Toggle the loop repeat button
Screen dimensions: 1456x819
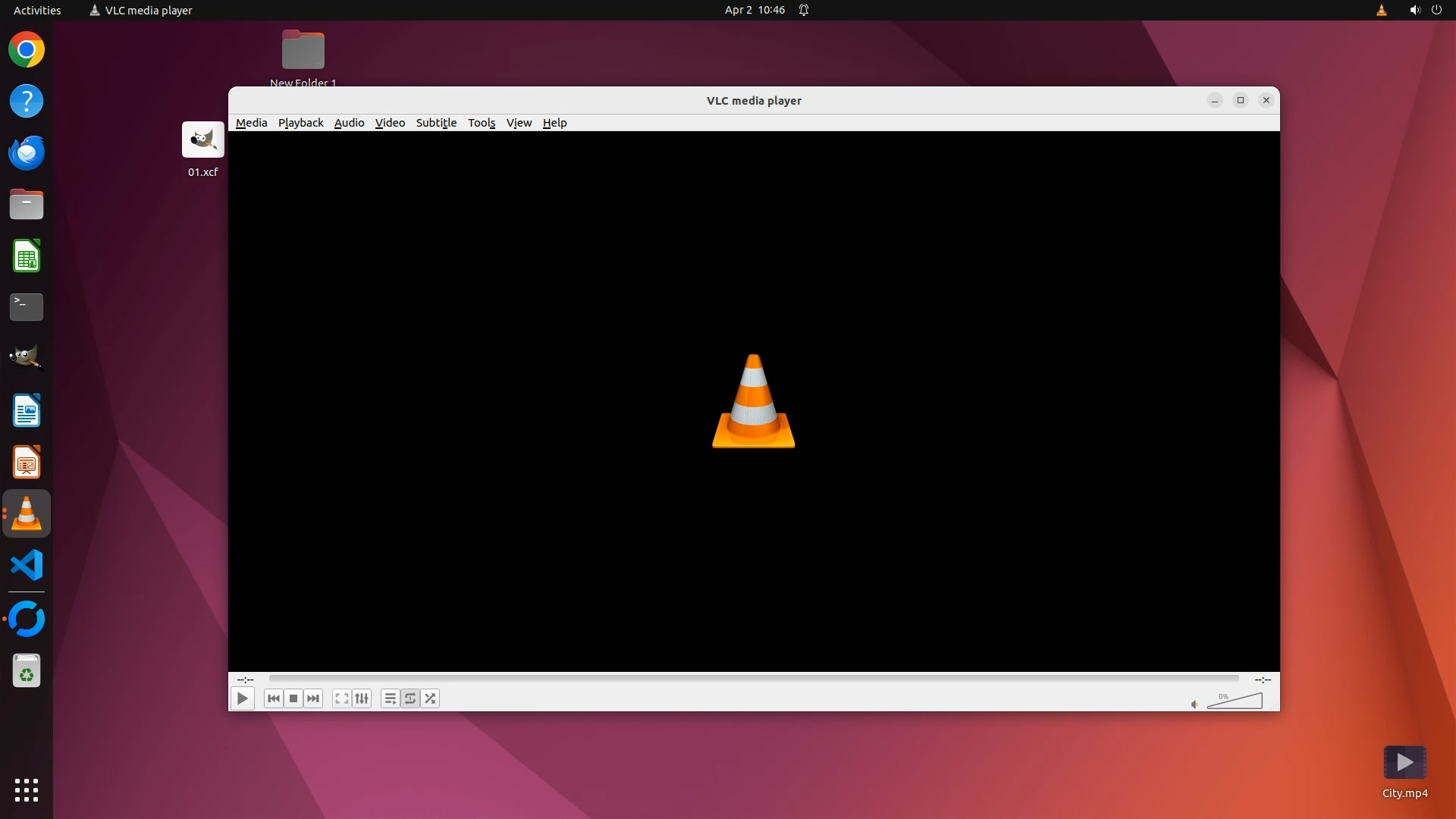coord(410,698)
